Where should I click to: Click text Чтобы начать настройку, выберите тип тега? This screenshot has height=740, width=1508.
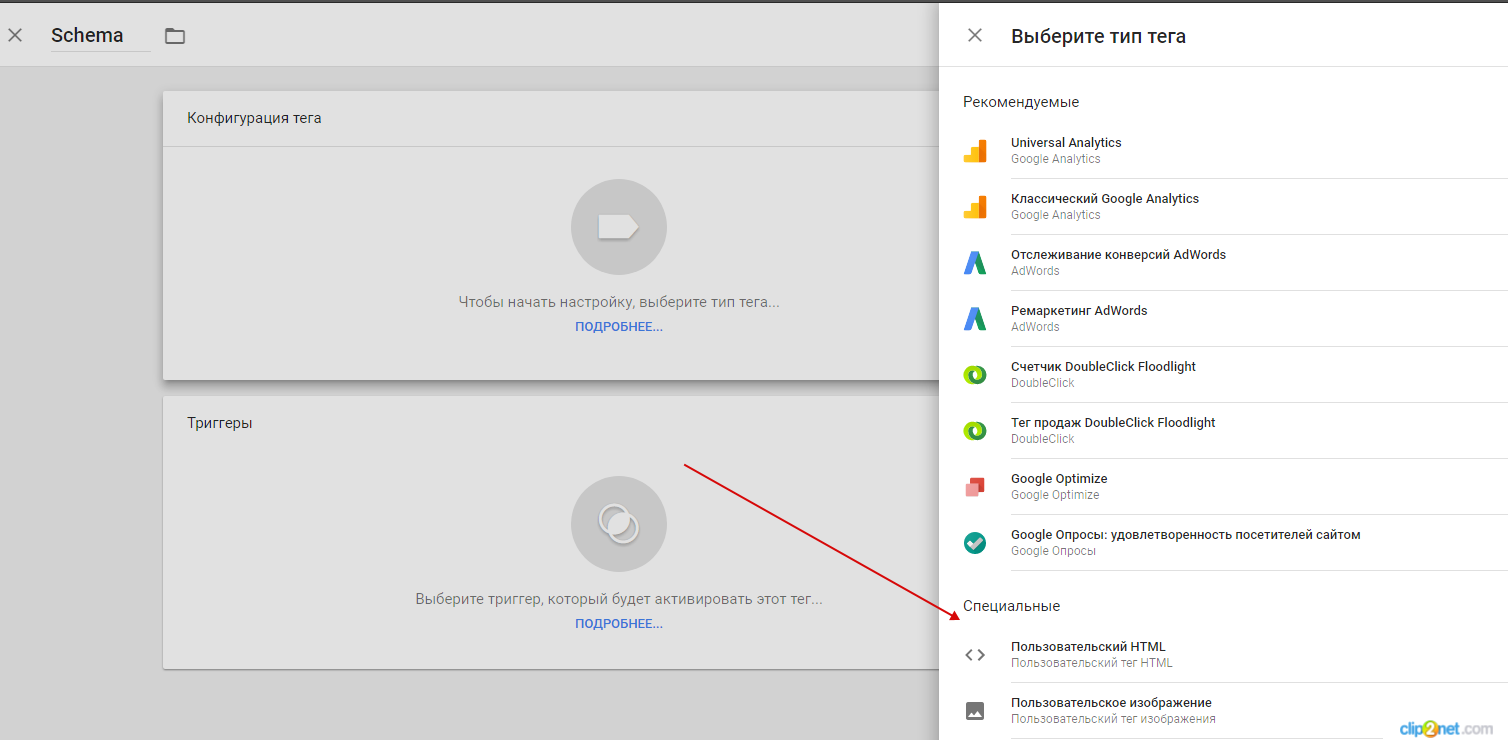point(619,302)
